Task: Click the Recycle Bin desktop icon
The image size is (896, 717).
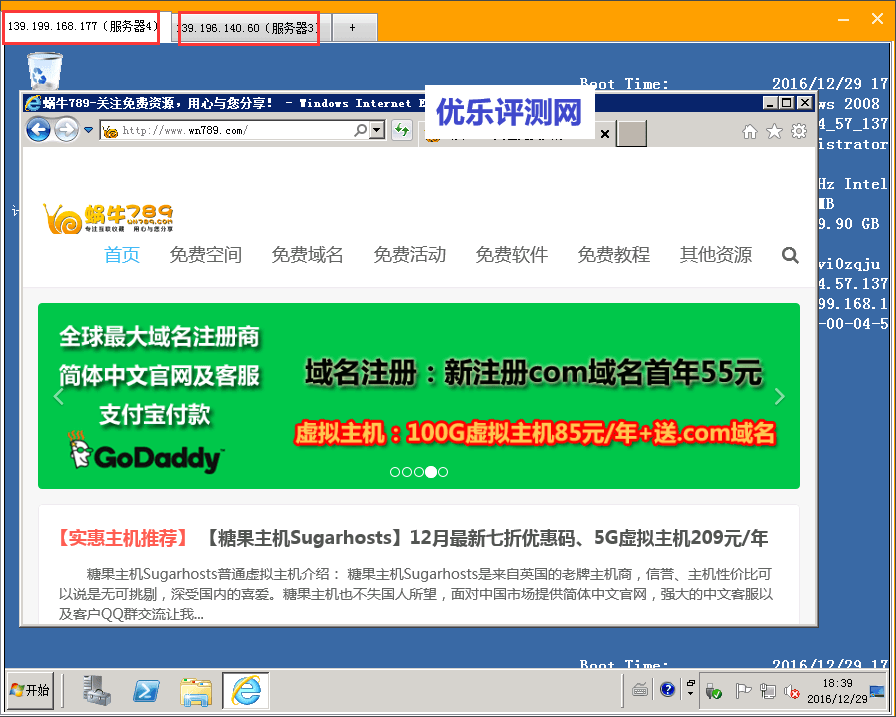Action: point(45,71)
